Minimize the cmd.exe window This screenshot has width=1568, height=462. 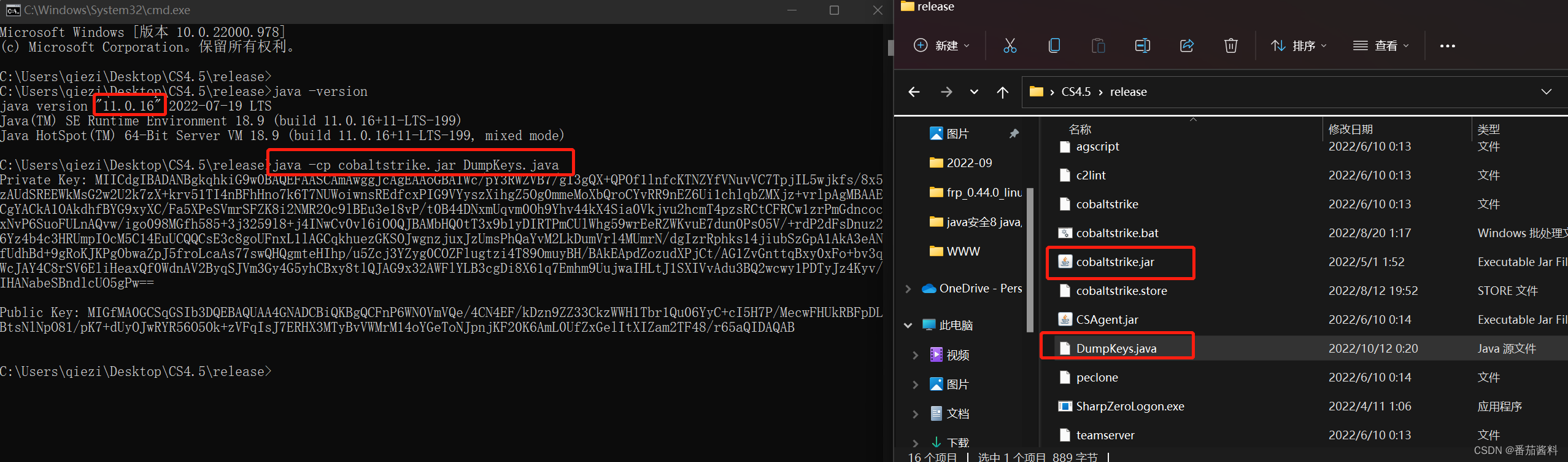(x=792, y=10)
